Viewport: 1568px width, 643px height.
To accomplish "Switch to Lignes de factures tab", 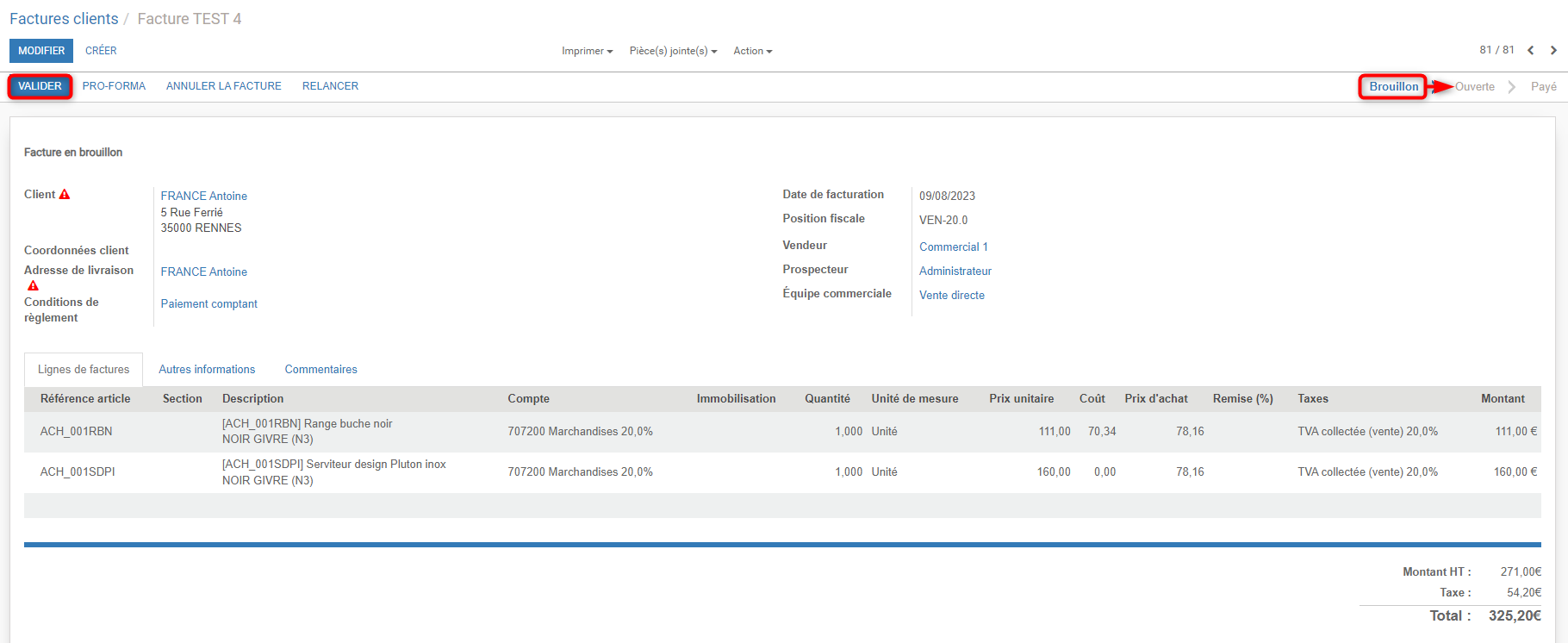I will pos(84,370).
